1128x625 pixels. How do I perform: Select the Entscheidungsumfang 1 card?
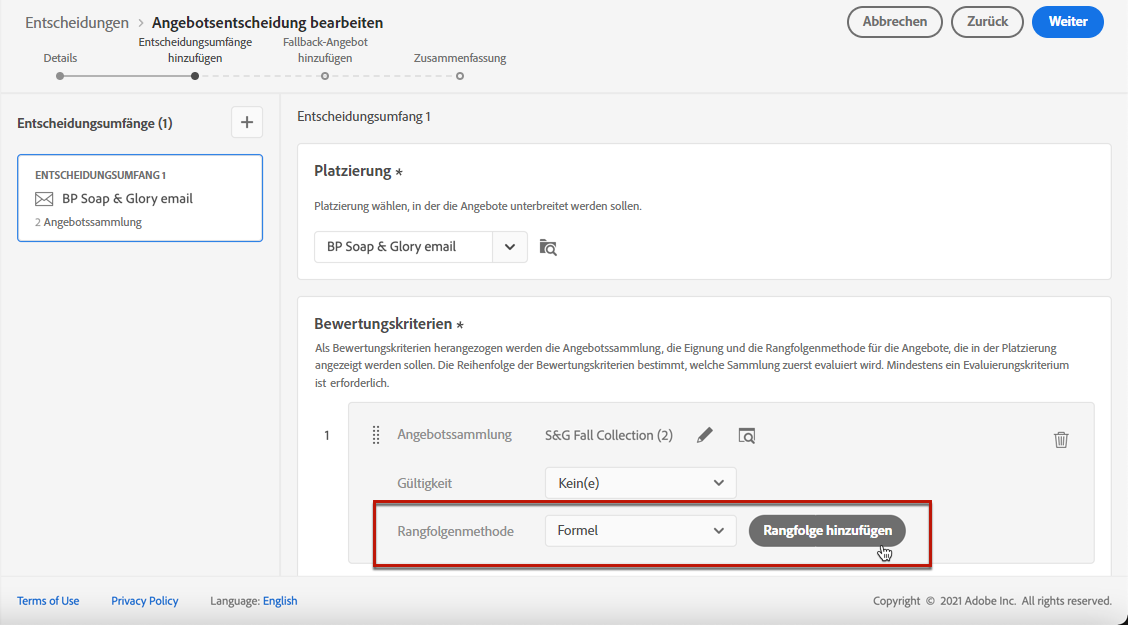(x=140, y=198)
